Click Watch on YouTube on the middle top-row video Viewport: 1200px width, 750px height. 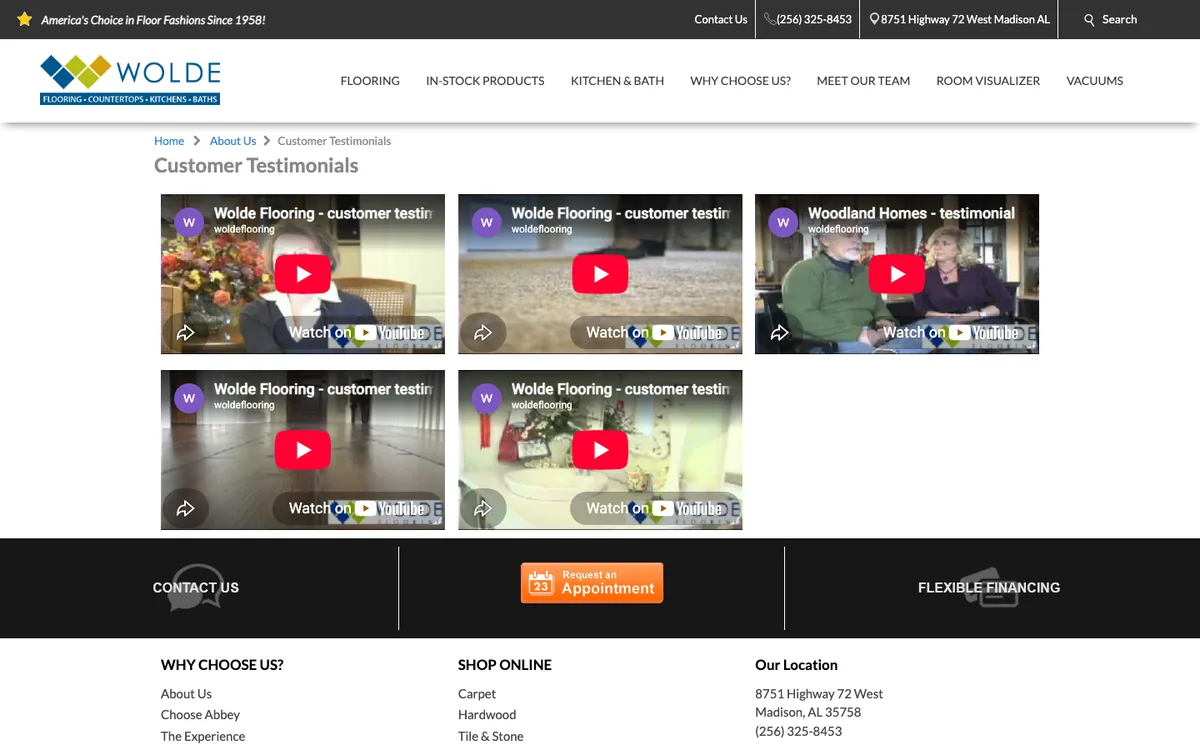(x=654, y=333)
